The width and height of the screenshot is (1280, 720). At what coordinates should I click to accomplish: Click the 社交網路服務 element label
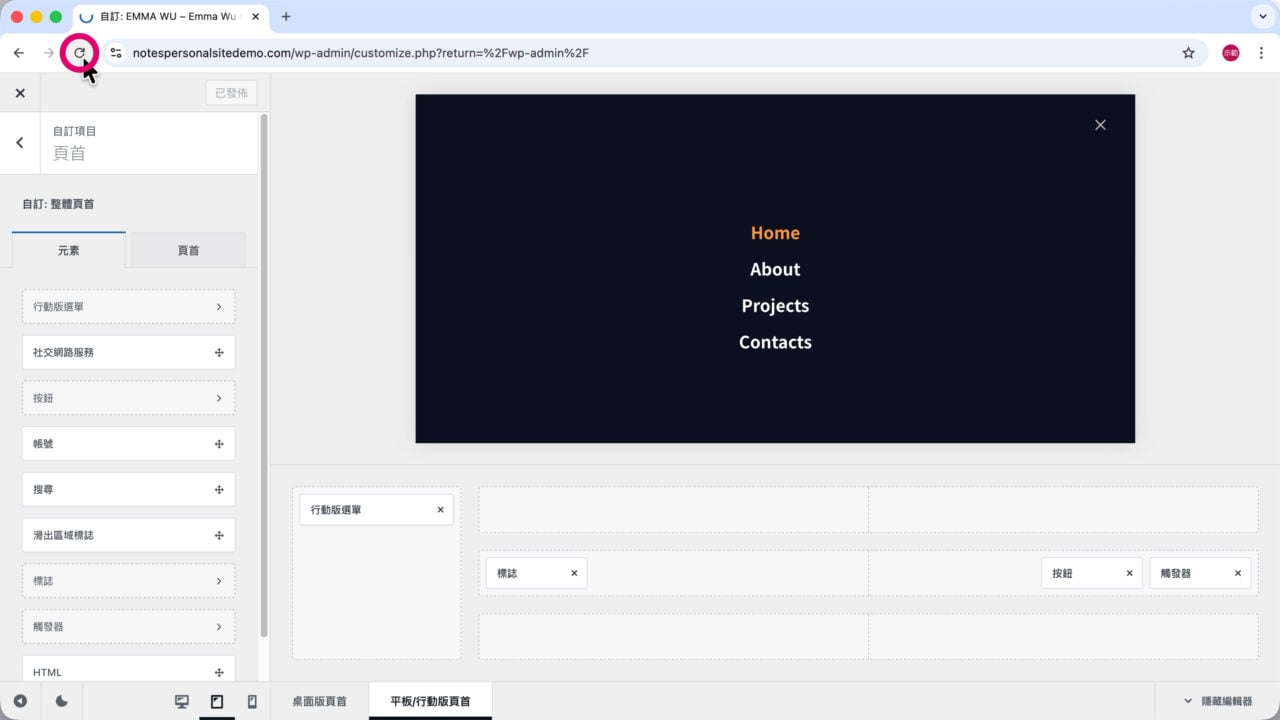(x=63, y=352)
